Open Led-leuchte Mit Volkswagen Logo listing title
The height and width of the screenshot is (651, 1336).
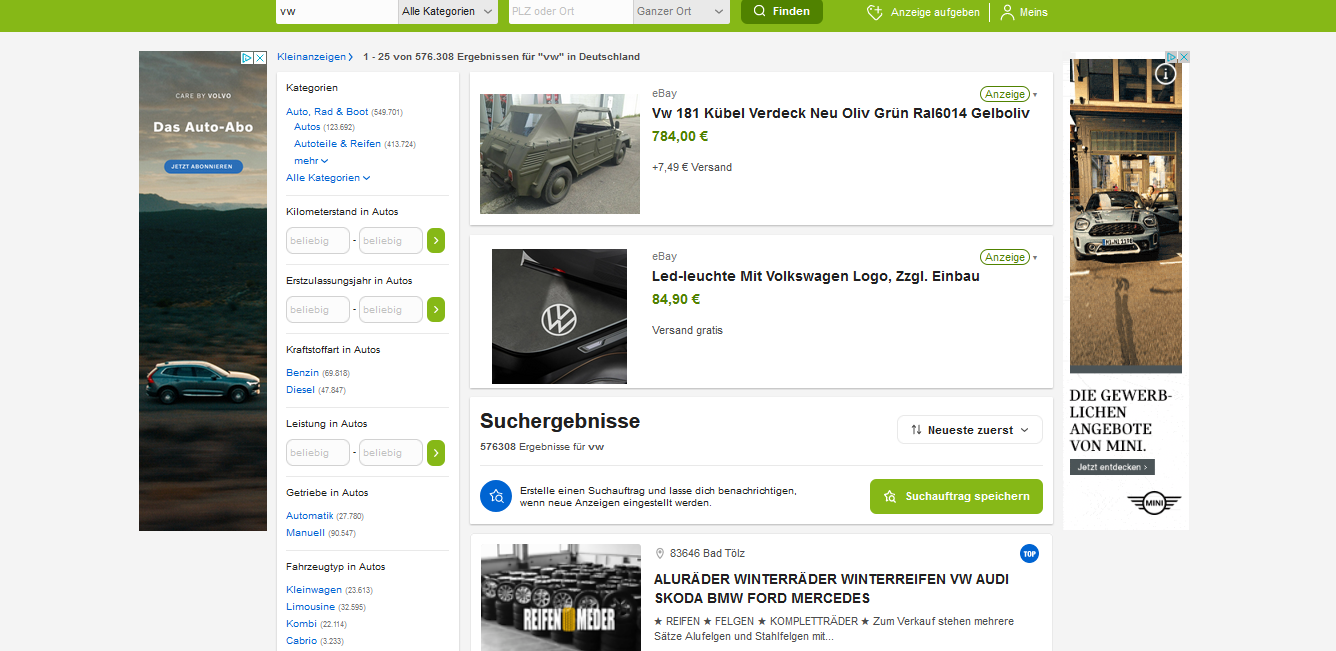pos(815,276)
